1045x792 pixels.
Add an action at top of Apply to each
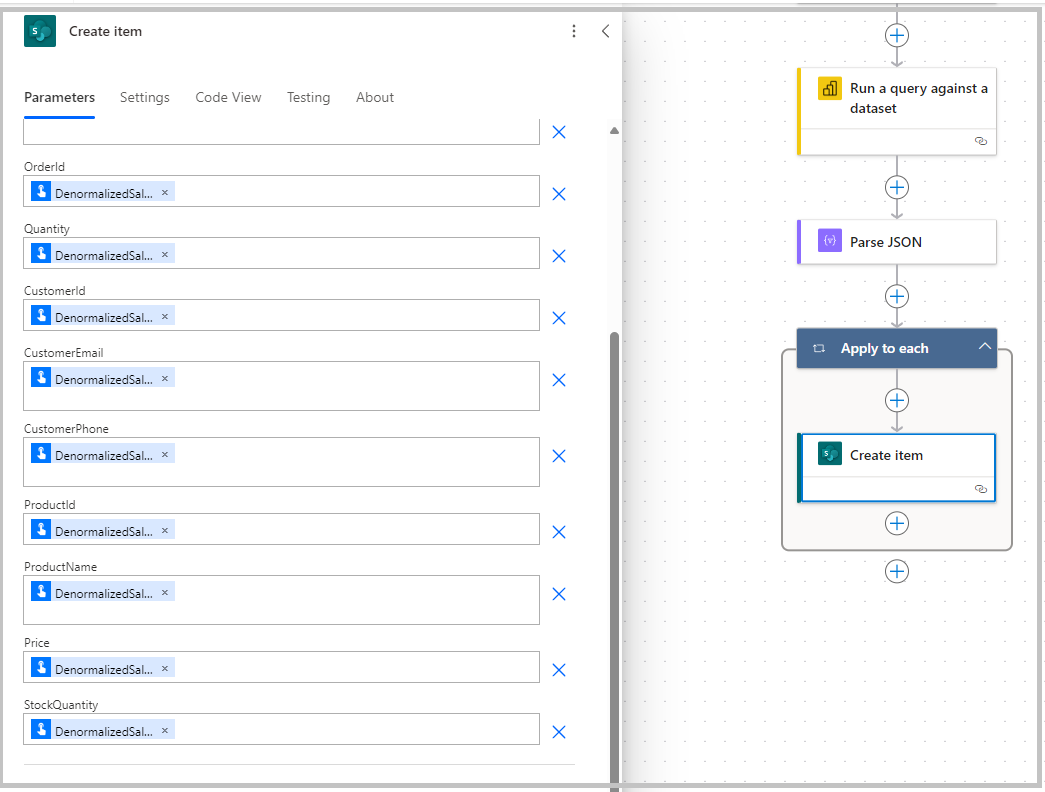(897, 400)
